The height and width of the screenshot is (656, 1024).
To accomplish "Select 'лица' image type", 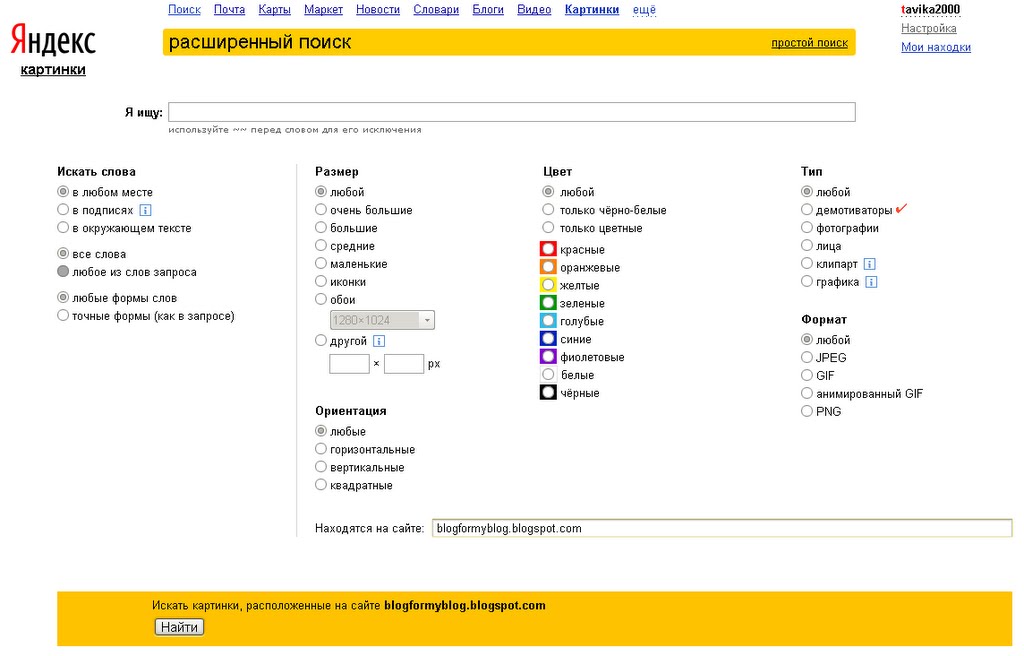I will click(x=807, y=246).
